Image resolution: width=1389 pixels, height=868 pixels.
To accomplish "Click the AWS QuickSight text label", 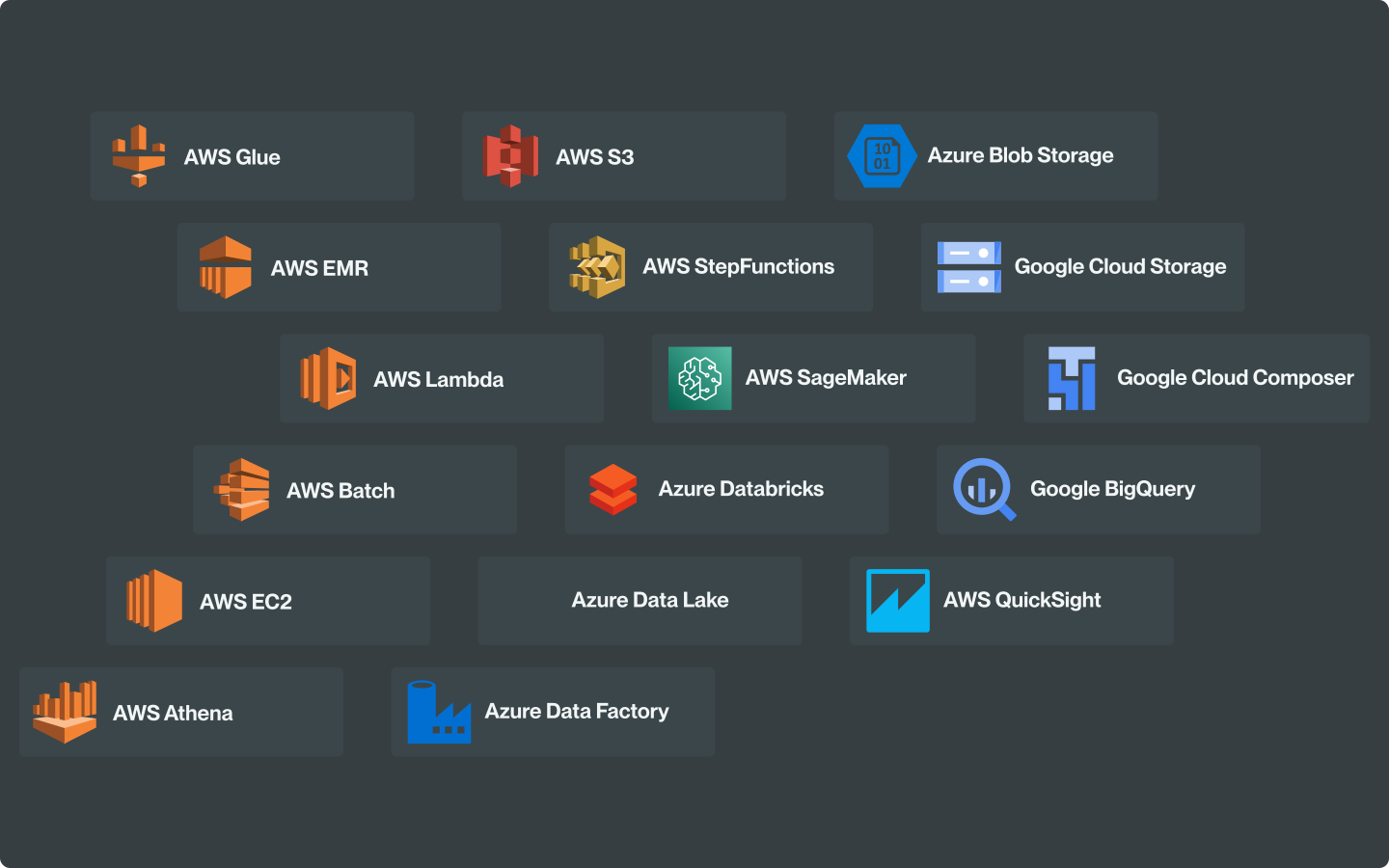I will (1022, 600).
